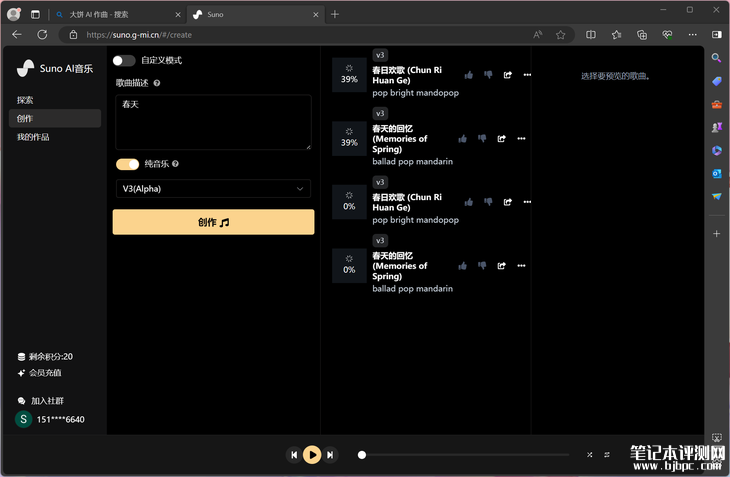Open 会员充值 membership recharge
The width and height of the screenshot is (730, 477).
pyautogui.click(x=40, y=373)
